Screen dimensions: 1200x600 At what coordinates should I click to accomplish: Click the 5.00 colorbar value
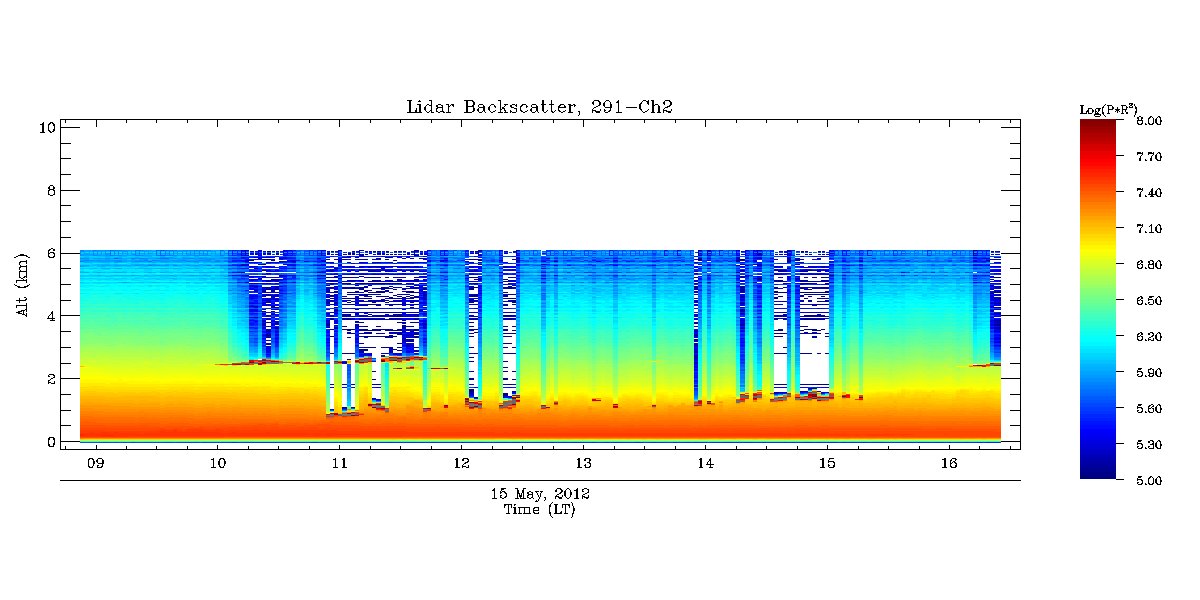point(1147,481)
